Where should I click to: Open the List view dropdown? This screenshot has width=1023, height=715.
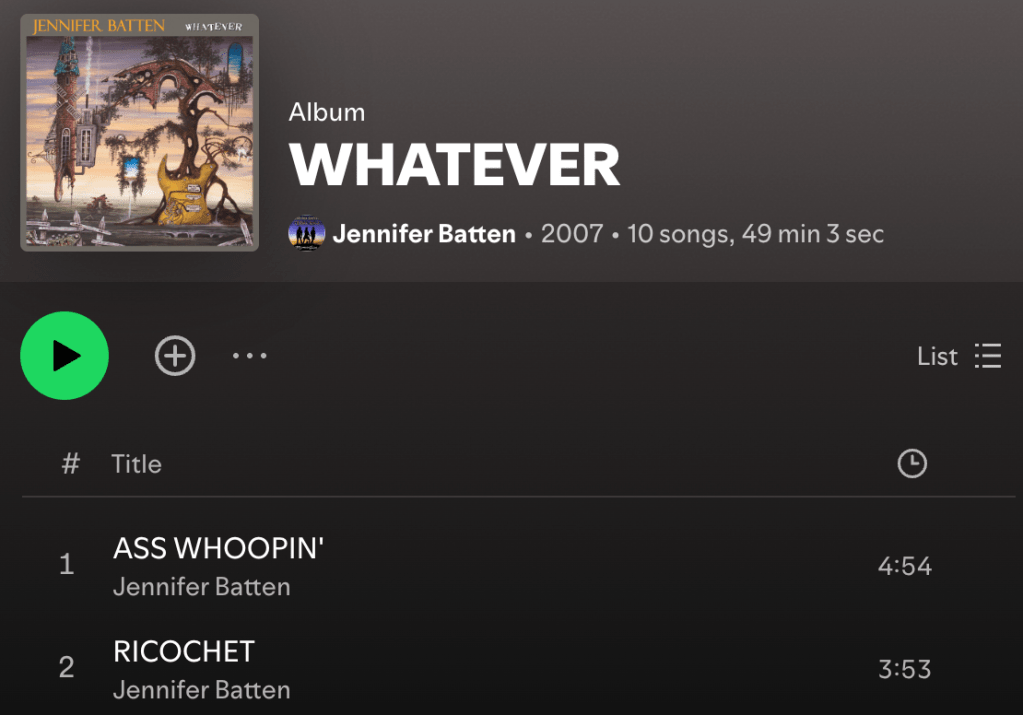[x=959, y=356]
